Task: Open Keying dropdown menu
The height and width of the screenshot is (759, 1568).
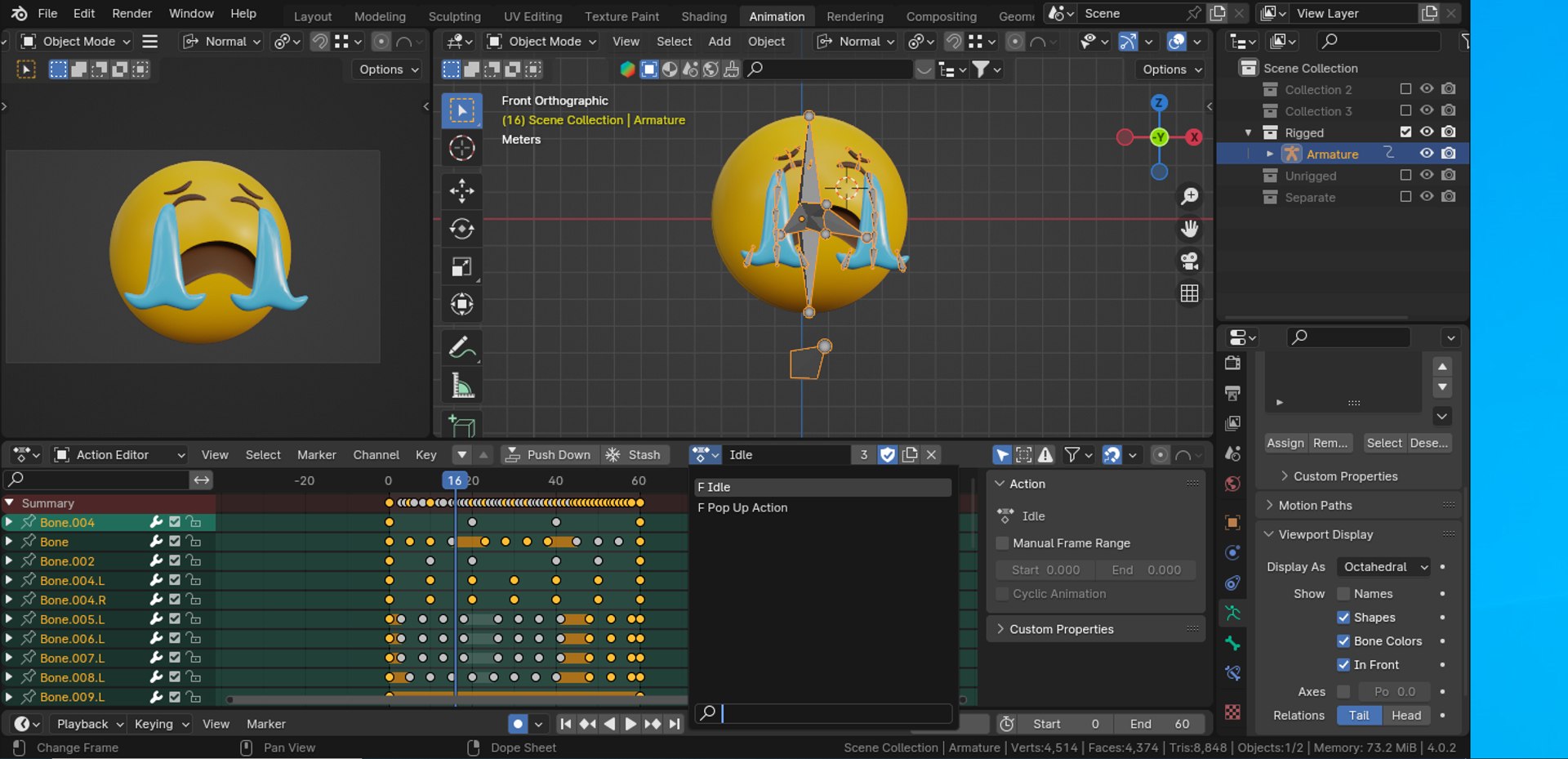Action: click(x=161, y=725)
